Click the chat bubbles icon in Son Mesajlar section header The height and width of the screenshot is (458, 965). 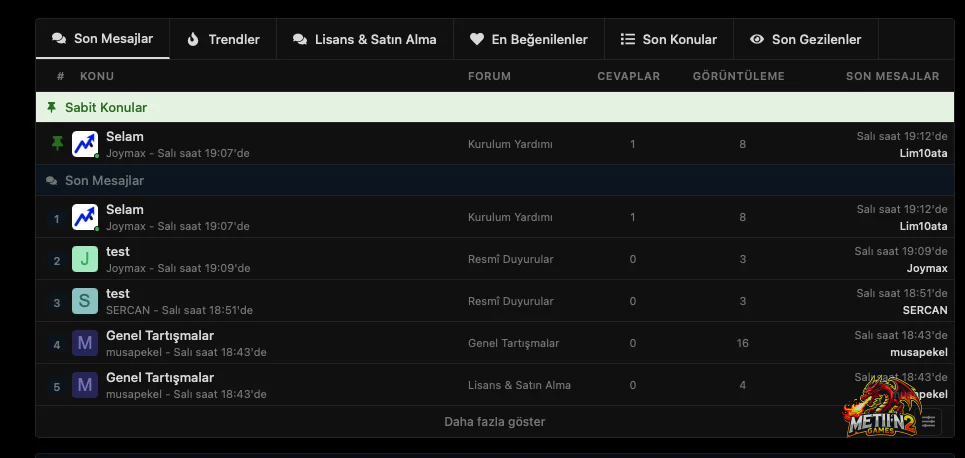(52, 181)
